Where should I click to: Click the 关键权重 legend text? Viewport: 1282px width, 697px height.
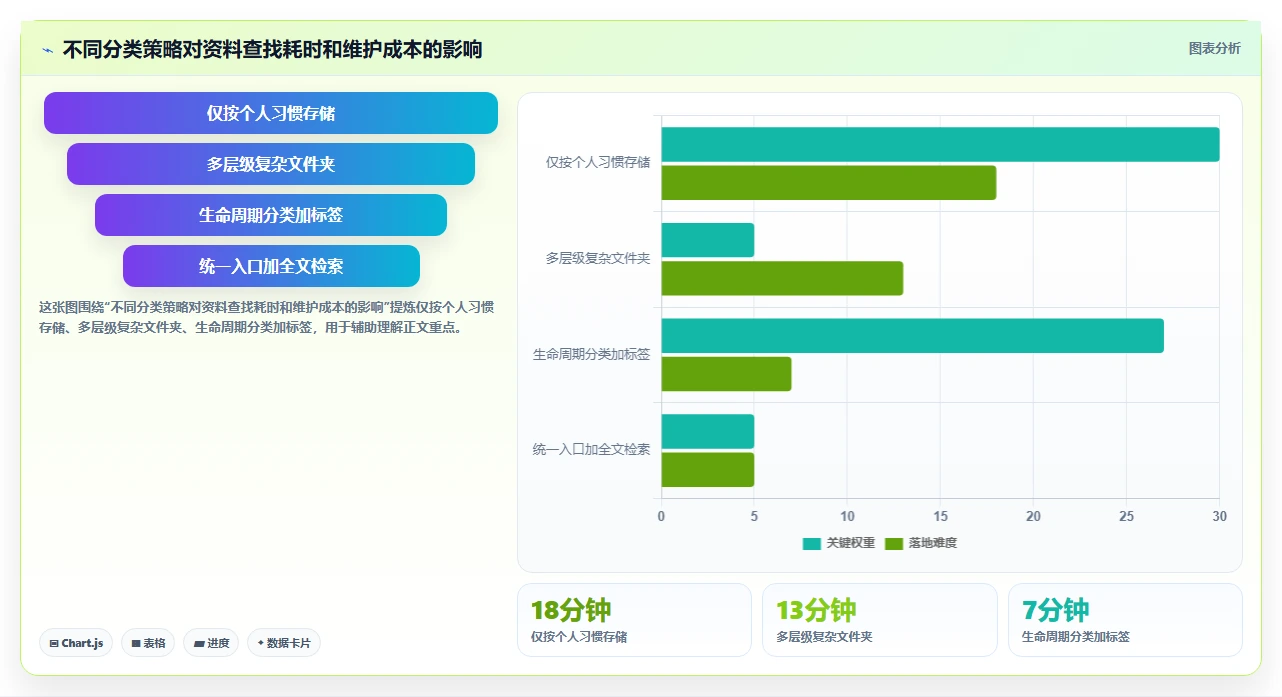click(851, 543)
